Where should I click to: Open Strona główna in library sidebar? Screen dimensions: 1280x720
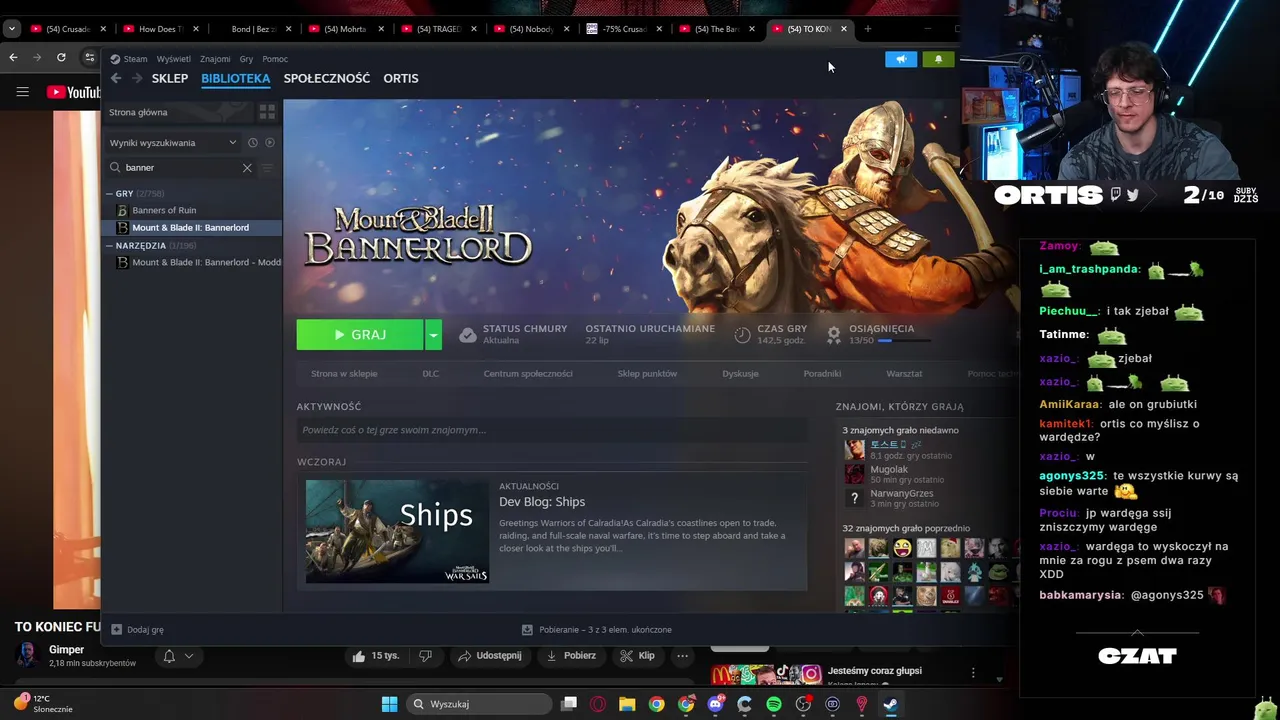coord(138,112)
